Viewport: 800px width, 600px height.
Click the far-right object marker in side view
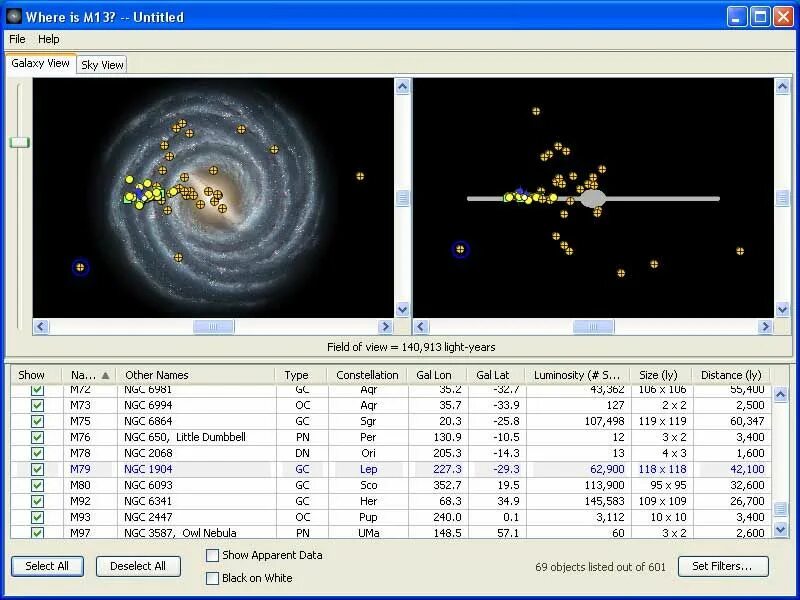(740, 251)
